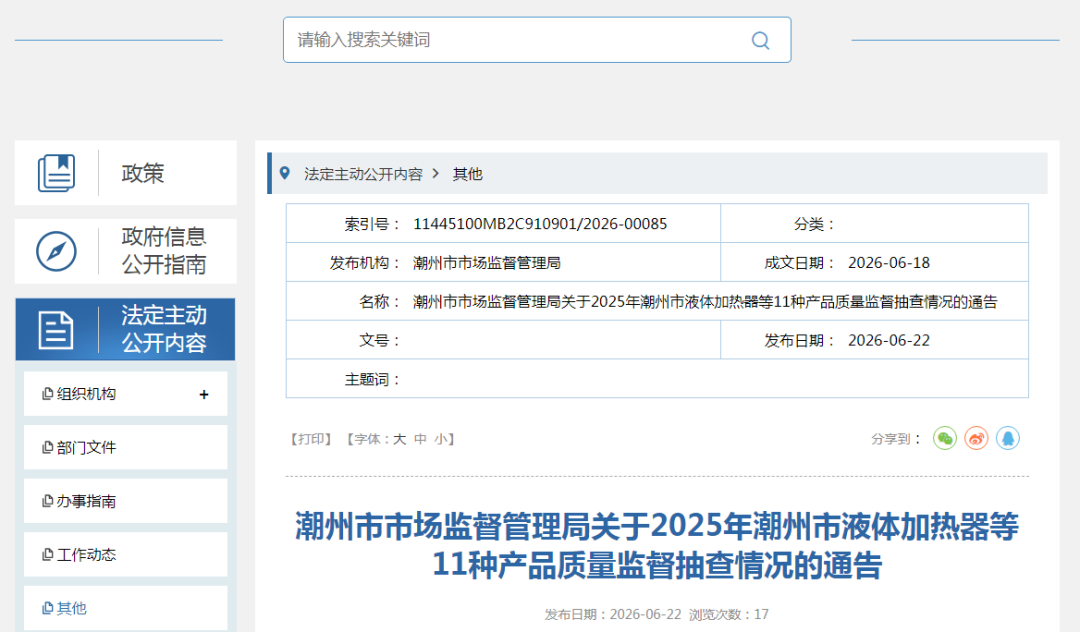The width and height of the screenshot is (1080, 632).
Task: Set font size to 小
Action: point(442,439)
